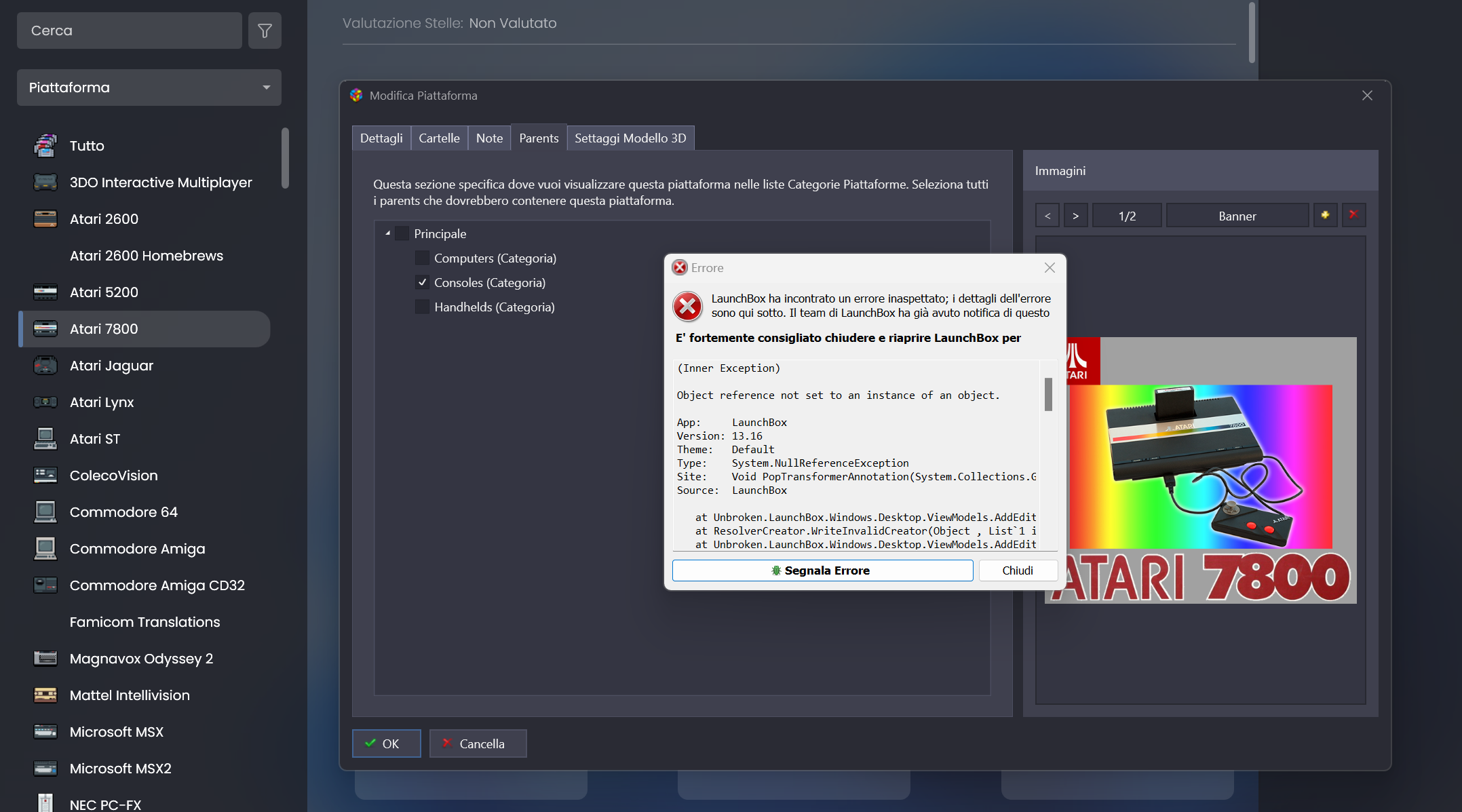Click the 1/2 image counter
This screenshot has width=1462, height=812.
[1127, 216]
